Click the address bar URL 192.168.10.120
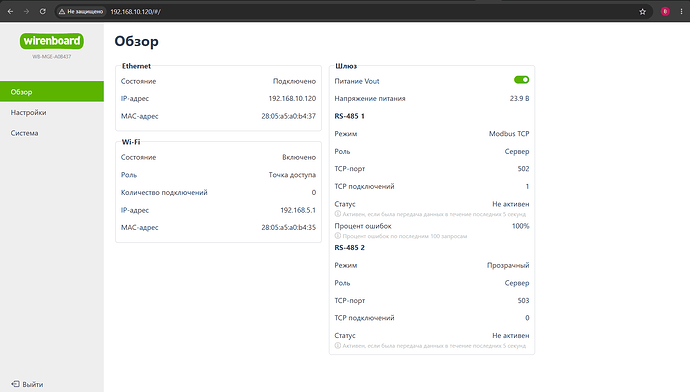Screen dimensions: 690x392 (x=136, y=11)
